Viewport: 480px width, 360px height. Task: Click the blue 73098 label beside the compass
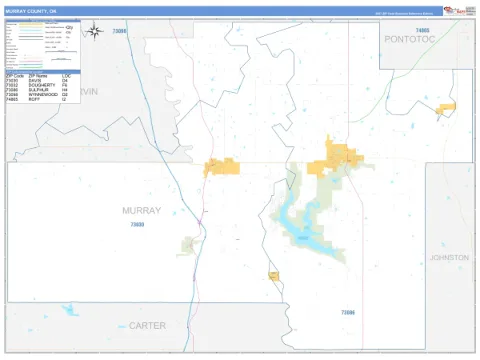pyautogui.click(x=119, y=31)
